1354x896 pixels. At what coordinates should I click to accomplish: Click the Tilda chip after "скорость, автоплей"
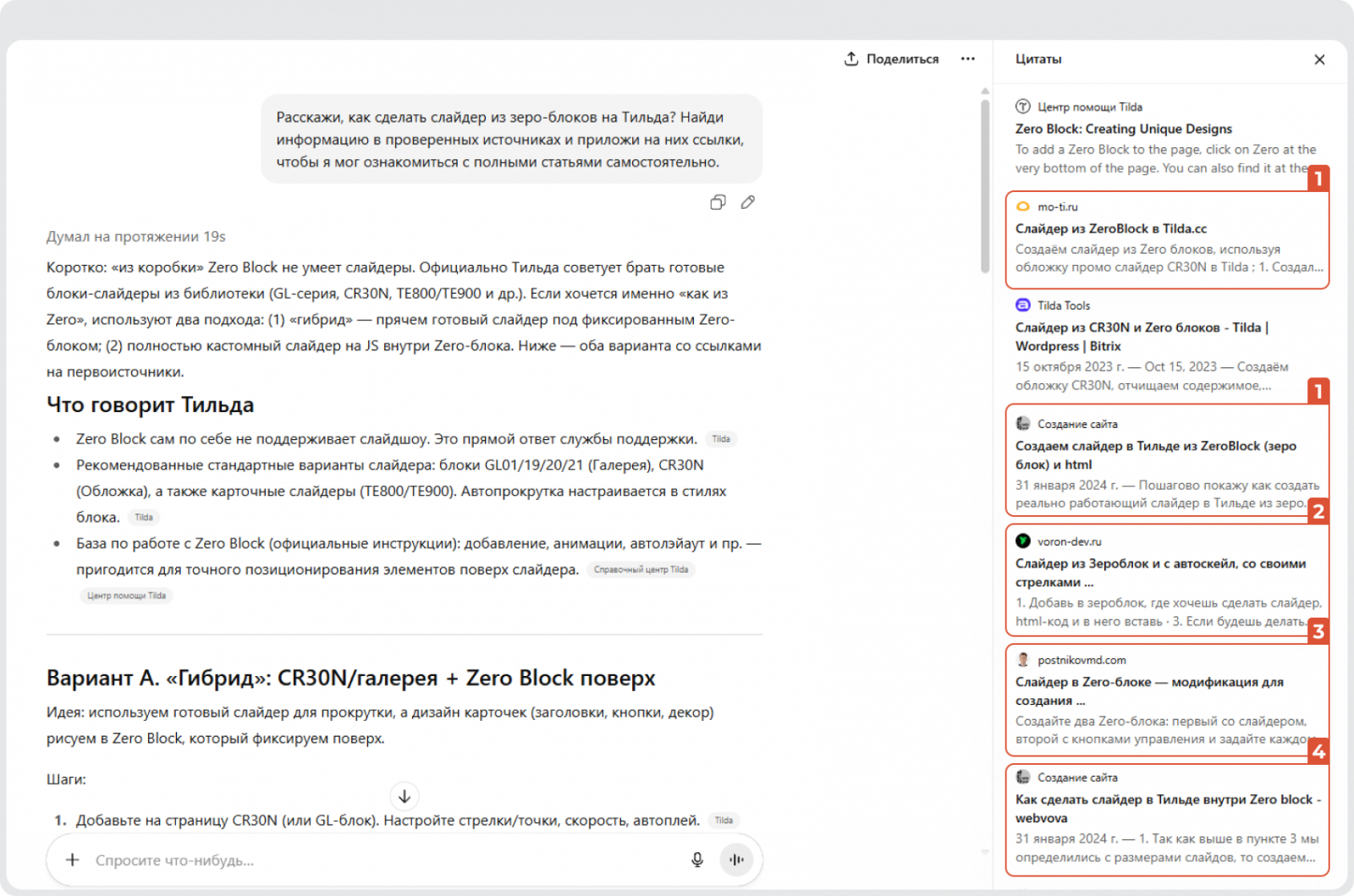pyautogui.click(x=724, y=820)
